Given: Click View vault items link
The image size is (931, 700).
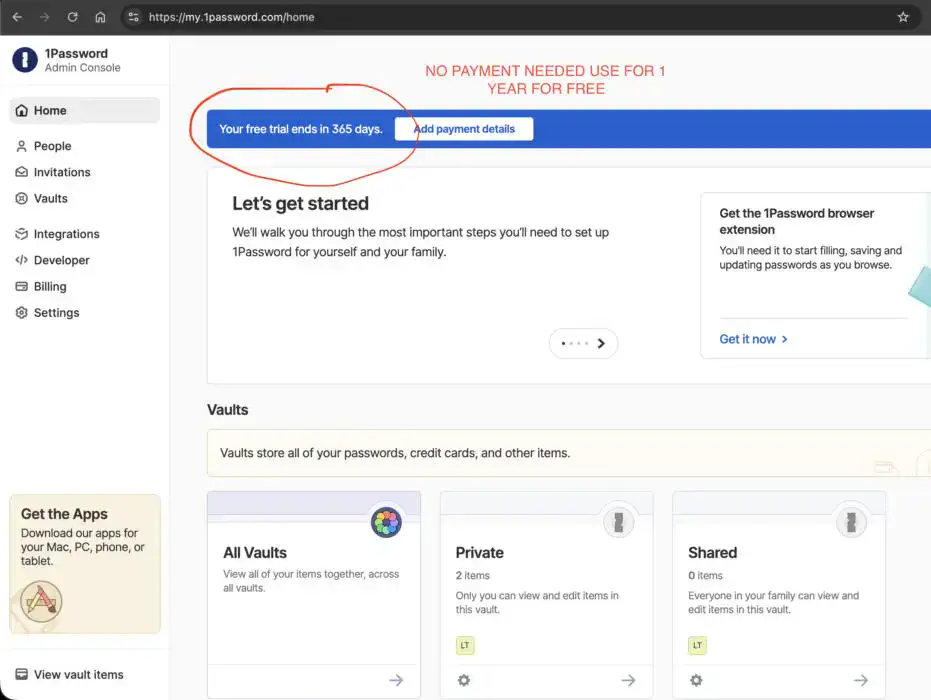Looking at the screenshot, I should click(x=69, y=674).
